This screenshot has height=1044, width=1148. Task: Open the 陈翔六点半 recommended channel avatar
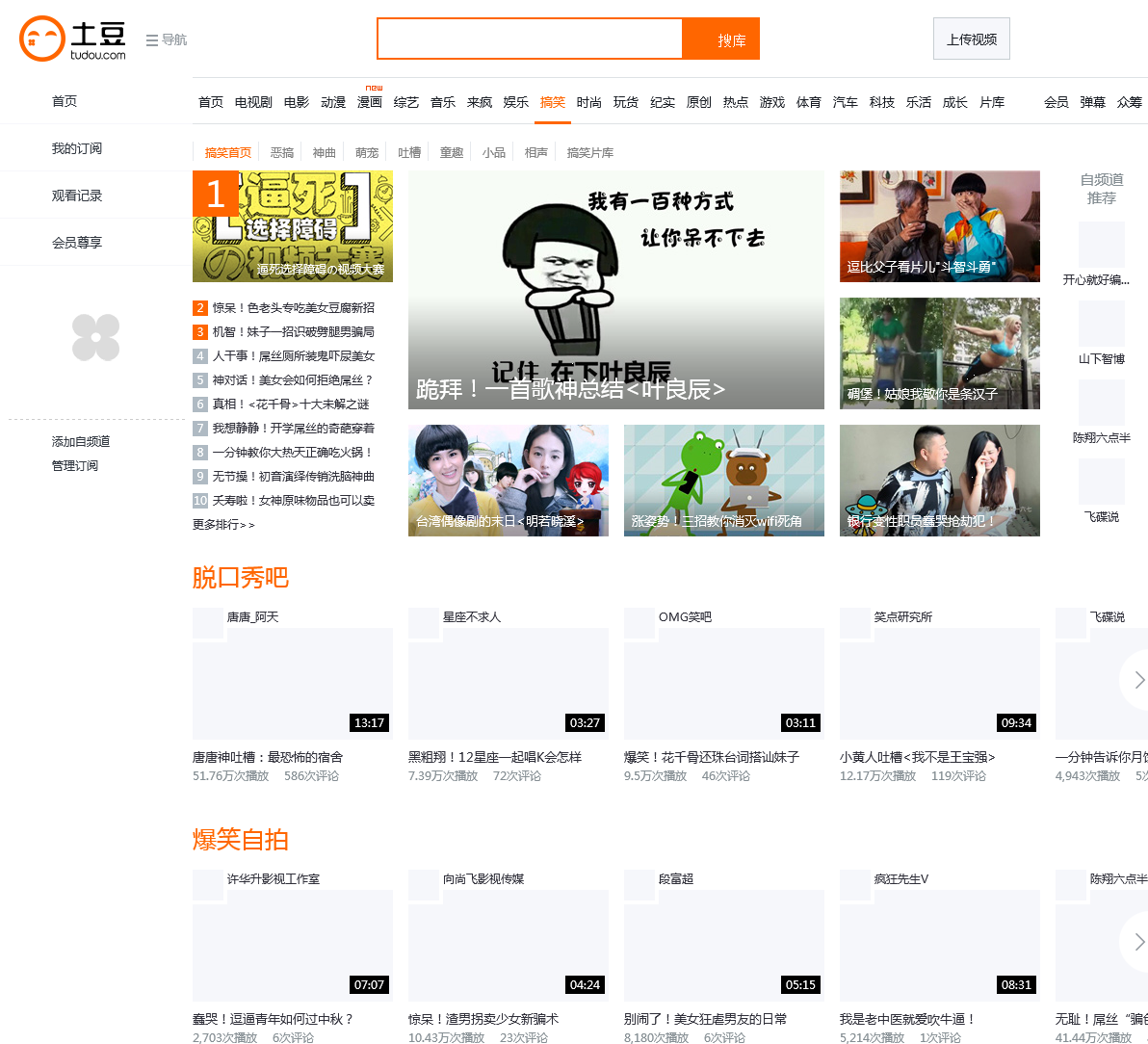[1101, 402]
